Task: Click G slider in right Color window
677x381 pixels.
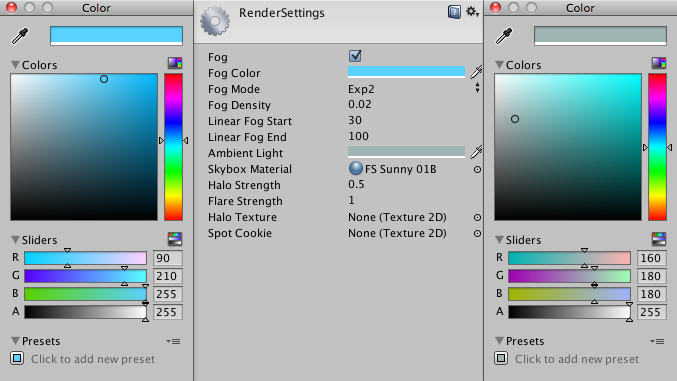Action: tap(569, 276)
